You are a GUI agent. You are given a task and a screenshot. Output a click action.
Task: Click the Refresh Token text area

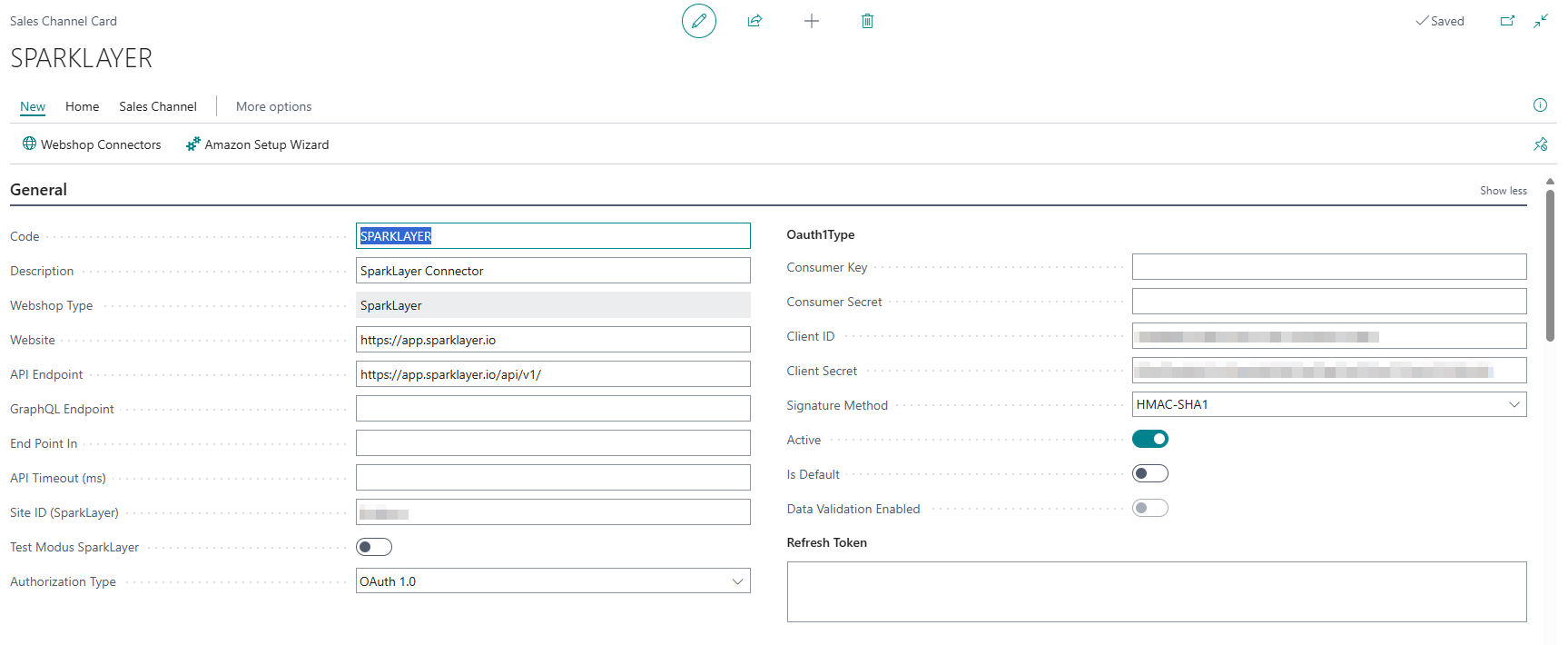tap(1157, 592)
